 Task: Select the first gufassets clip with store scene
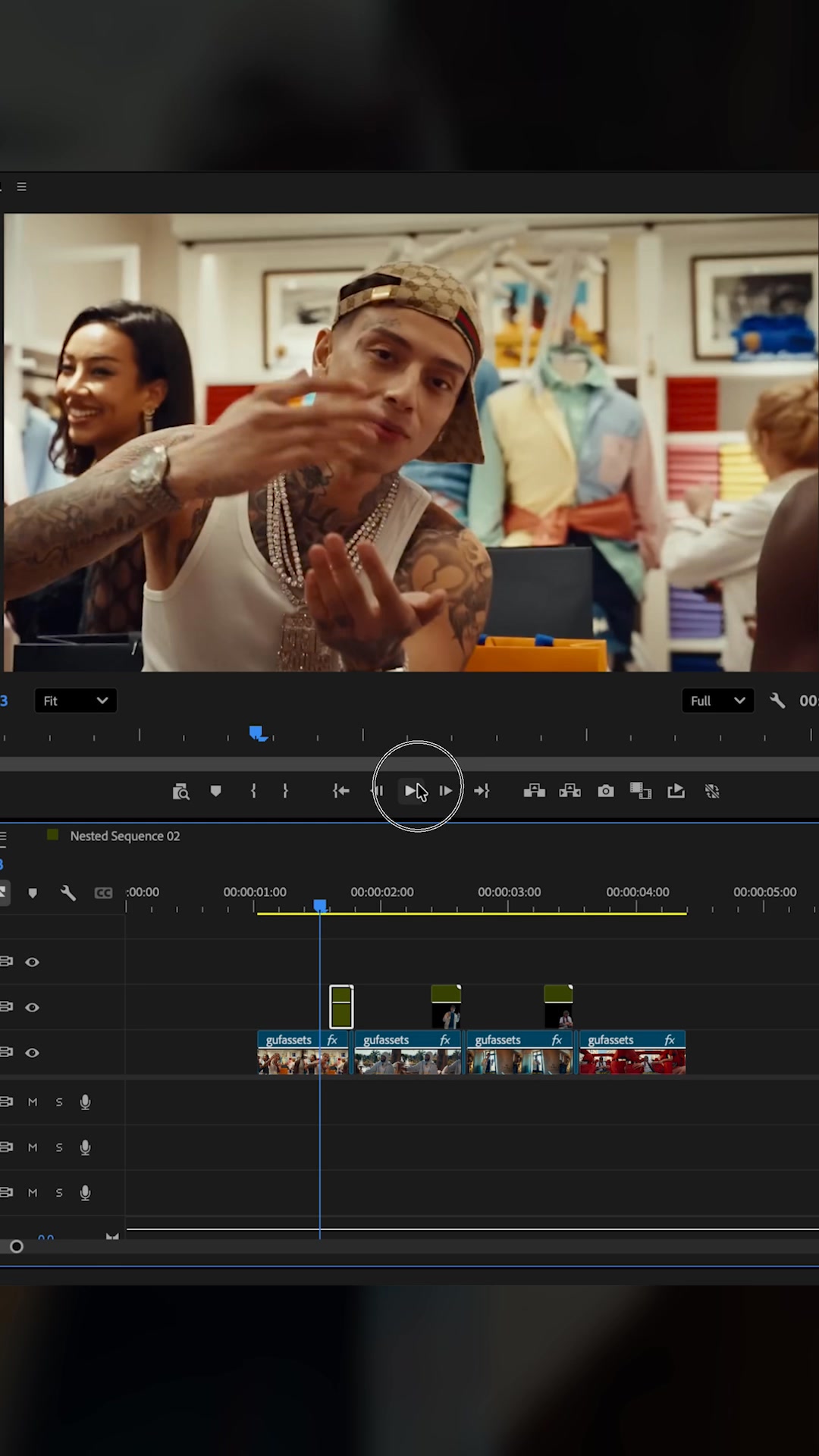coord(303,1053)
